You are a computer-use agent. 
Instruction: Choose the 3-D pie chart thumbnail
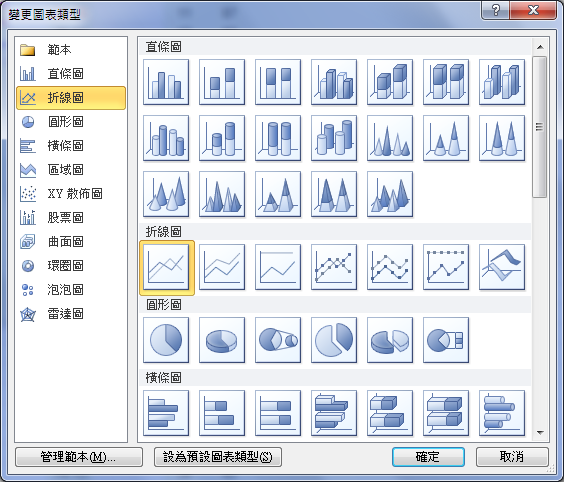coord(222,340)
